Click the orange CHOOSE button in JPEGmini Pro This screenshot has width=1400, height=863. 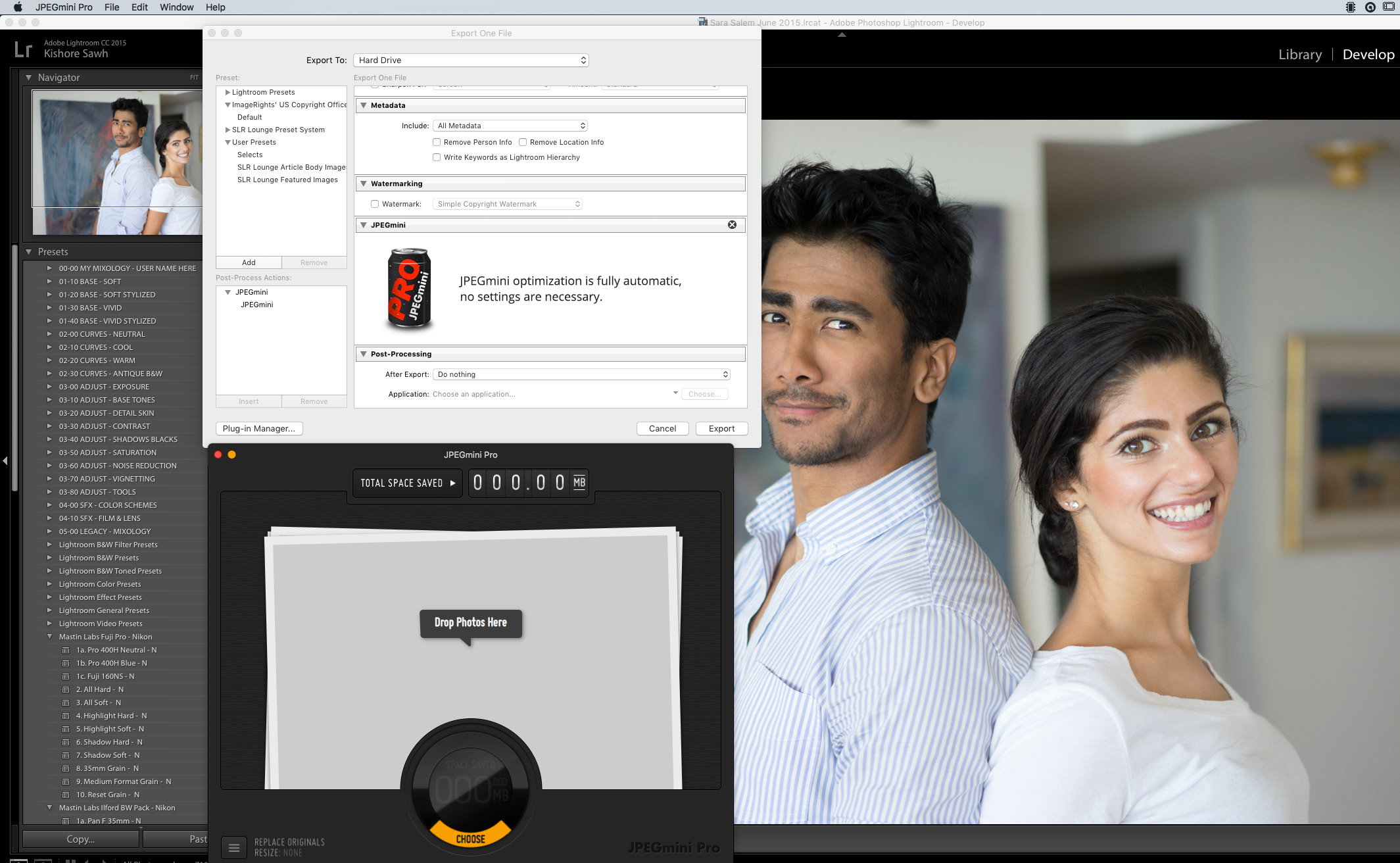click(x=470, y=838)
